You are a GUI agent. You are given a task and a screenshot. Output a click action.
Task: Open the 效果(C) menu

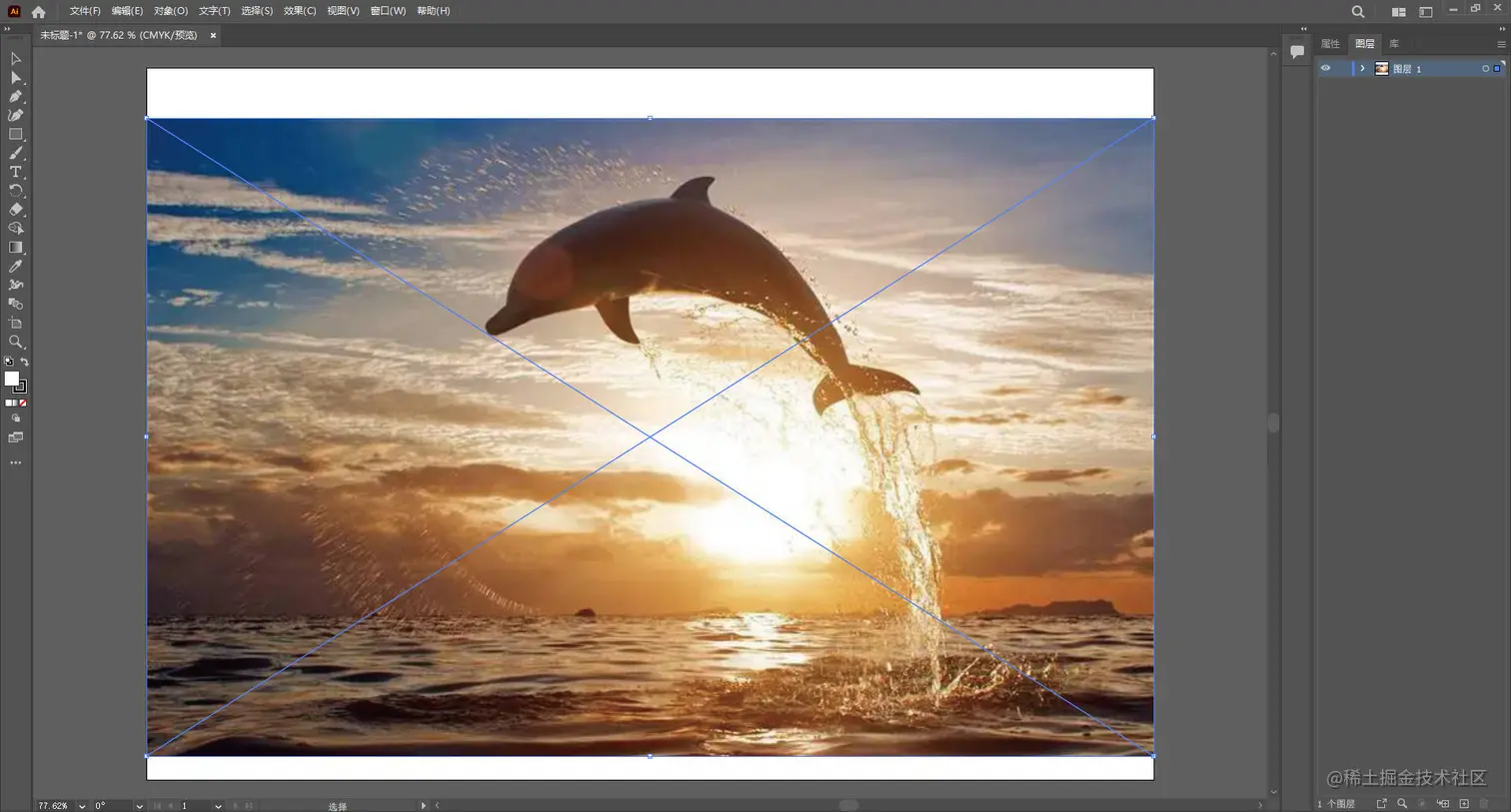[300, 11]
